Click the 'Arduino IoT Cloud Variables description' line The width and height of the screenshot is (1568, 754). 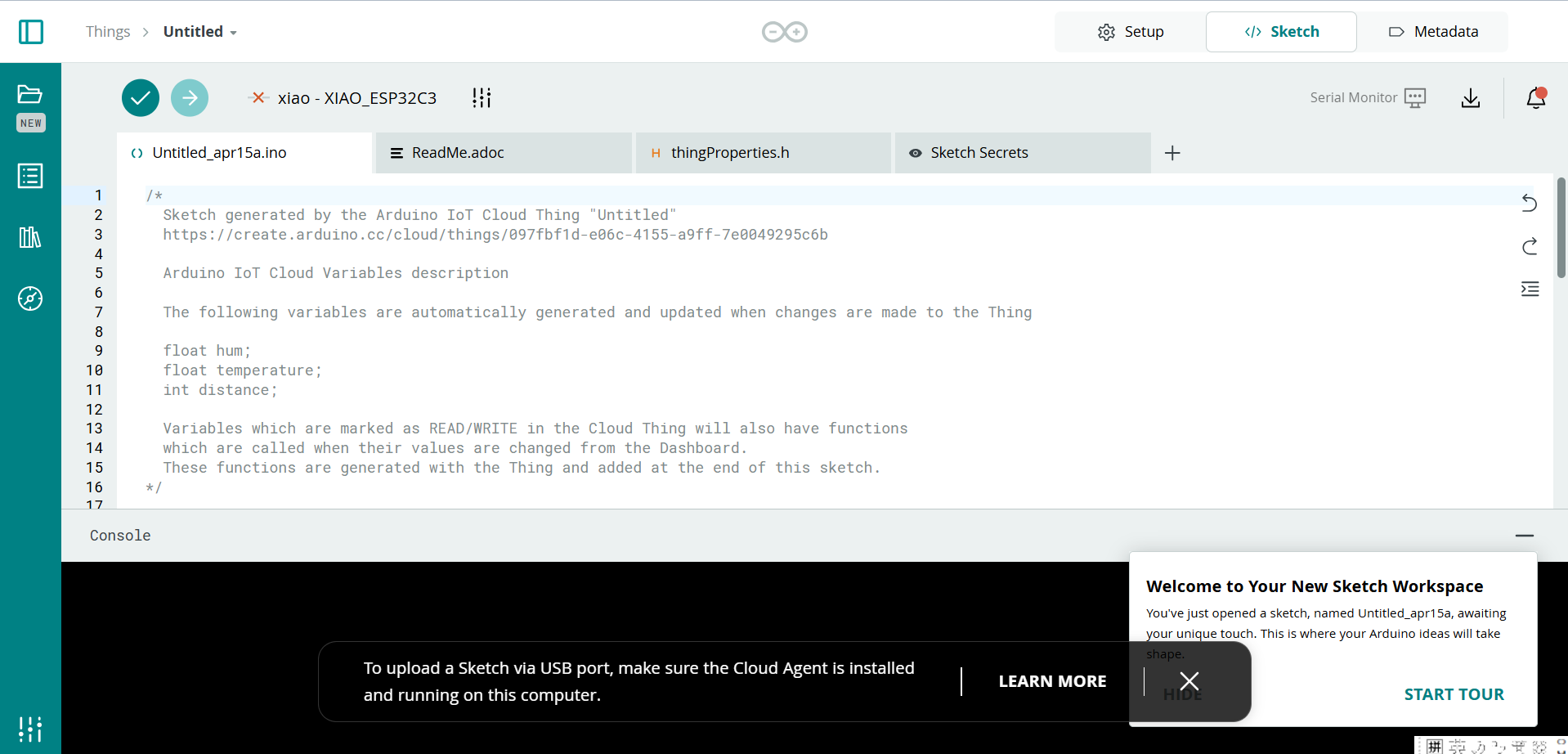coord(335,273)
